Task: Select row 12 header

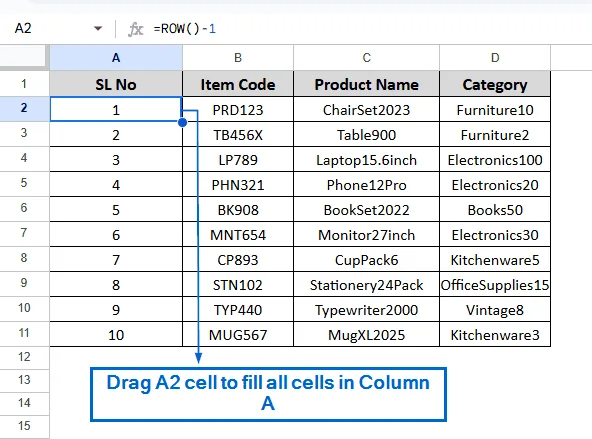Action: (24, 357)
